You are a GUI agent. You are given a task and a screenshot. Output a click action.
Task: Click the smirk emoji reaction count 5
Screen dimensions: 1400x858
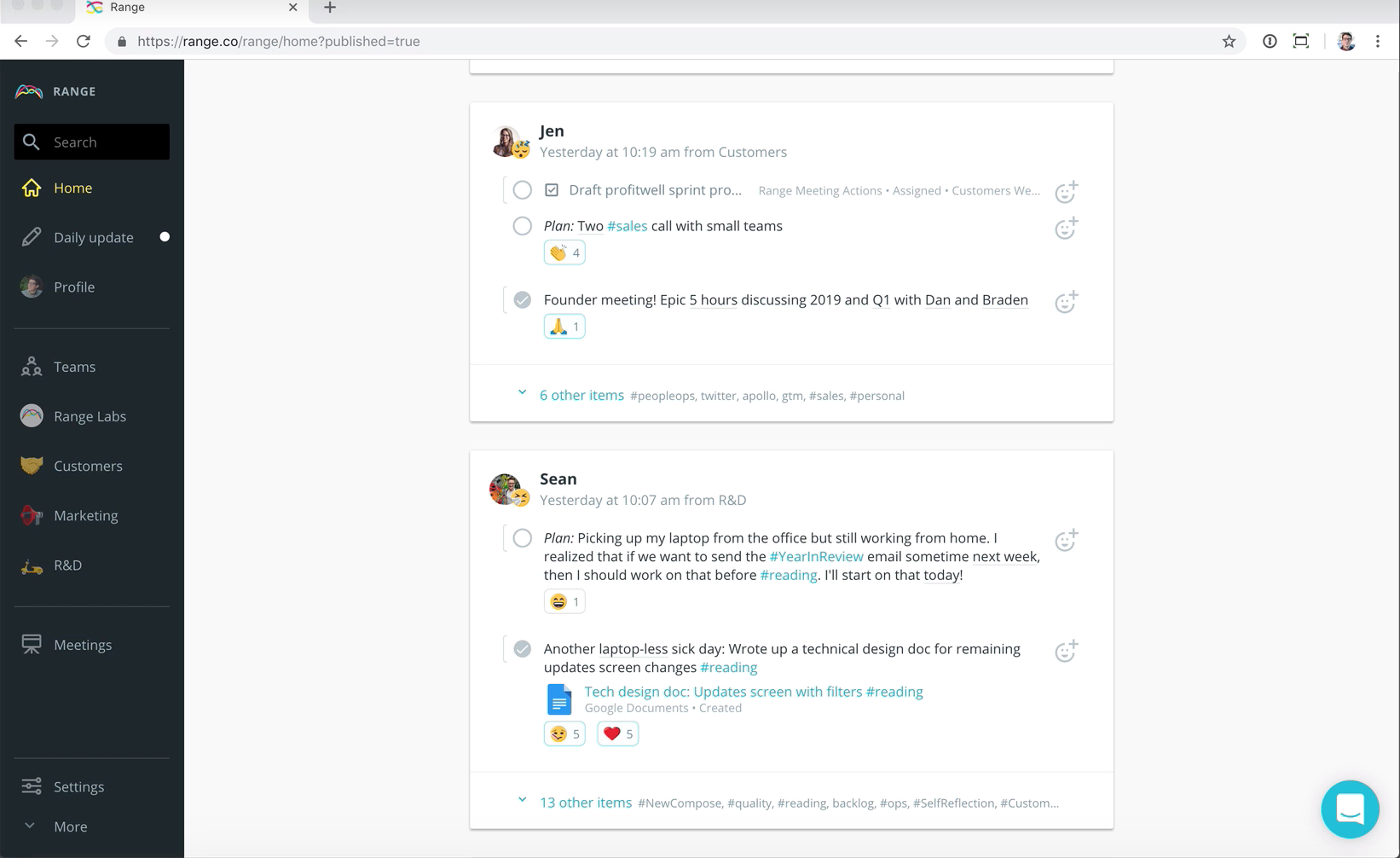coord(564,733)
